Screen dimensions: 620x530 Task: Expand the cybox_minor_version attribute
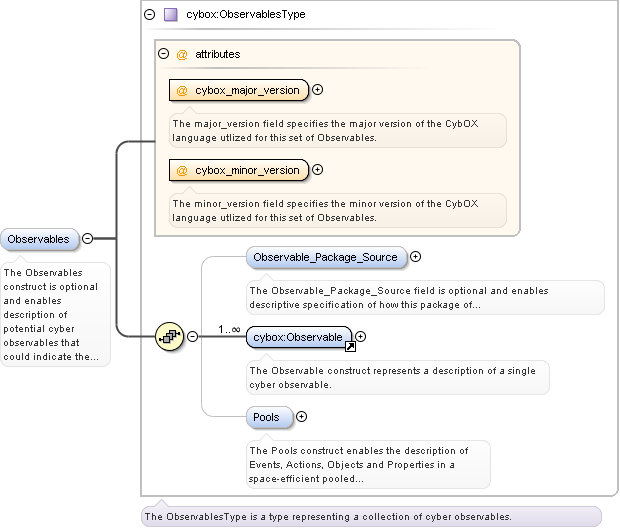318,170
